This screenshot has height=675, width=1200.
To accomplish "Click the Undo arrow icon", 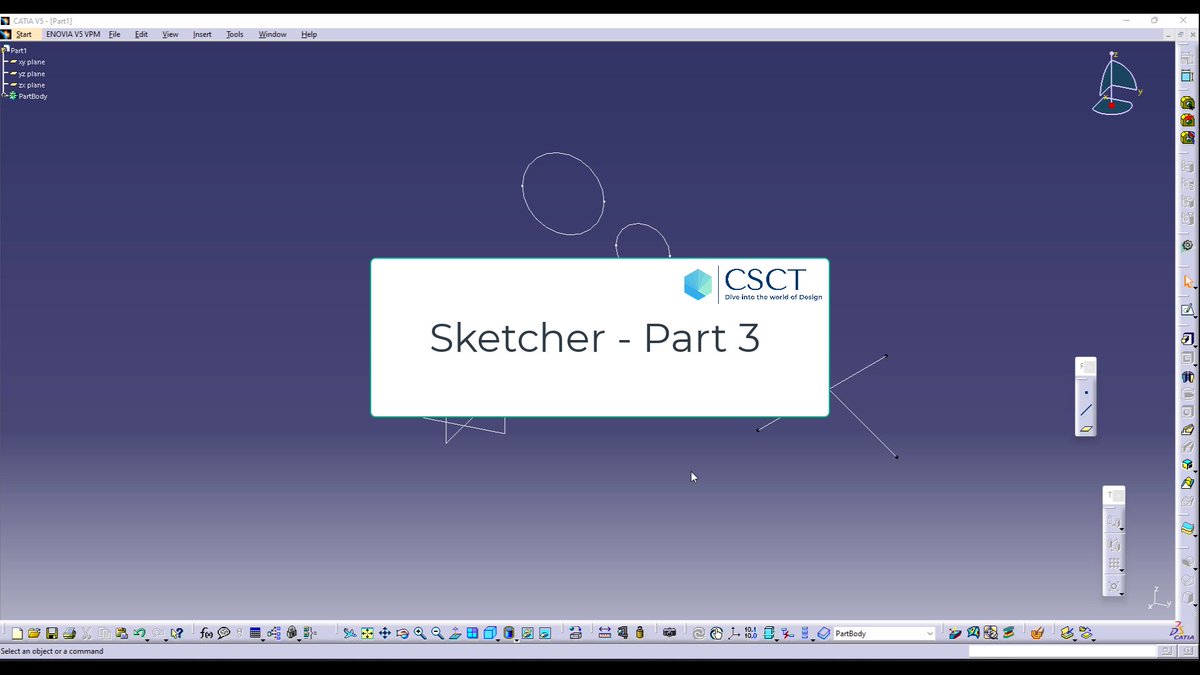I will [139, 633].
